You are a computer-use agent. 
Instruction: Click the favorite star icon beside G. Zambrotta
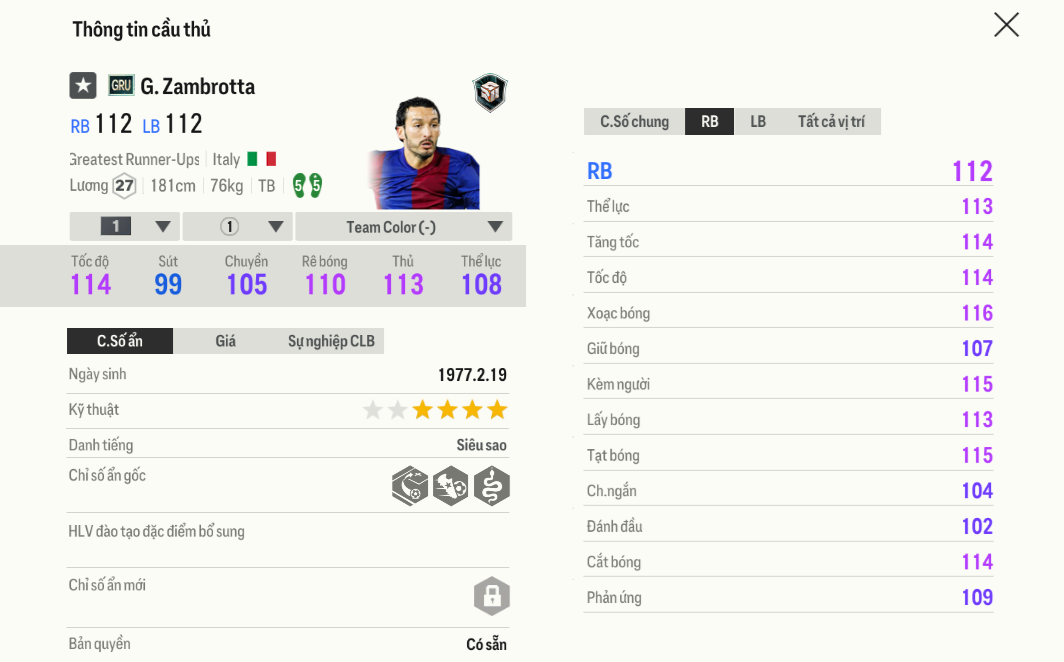(83, 86)
